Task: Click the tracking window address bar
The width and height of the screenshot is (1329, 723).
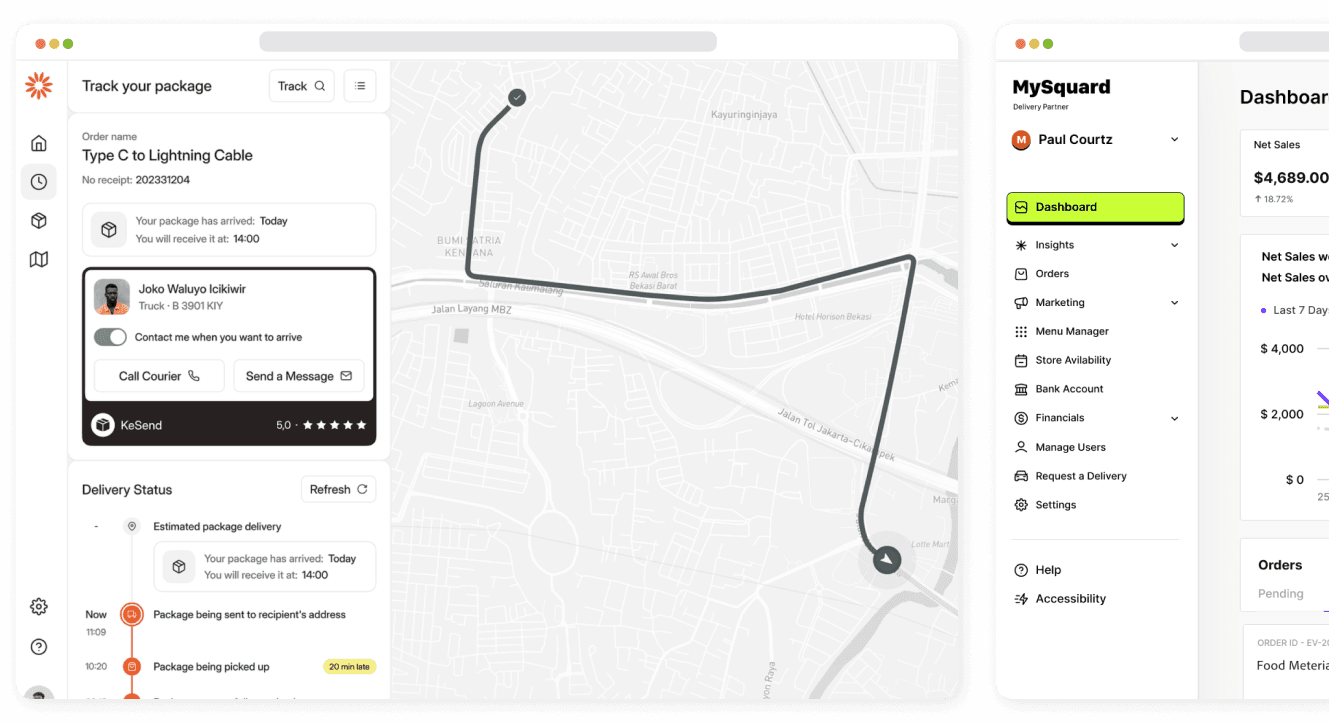Action: tap(488, 42)
